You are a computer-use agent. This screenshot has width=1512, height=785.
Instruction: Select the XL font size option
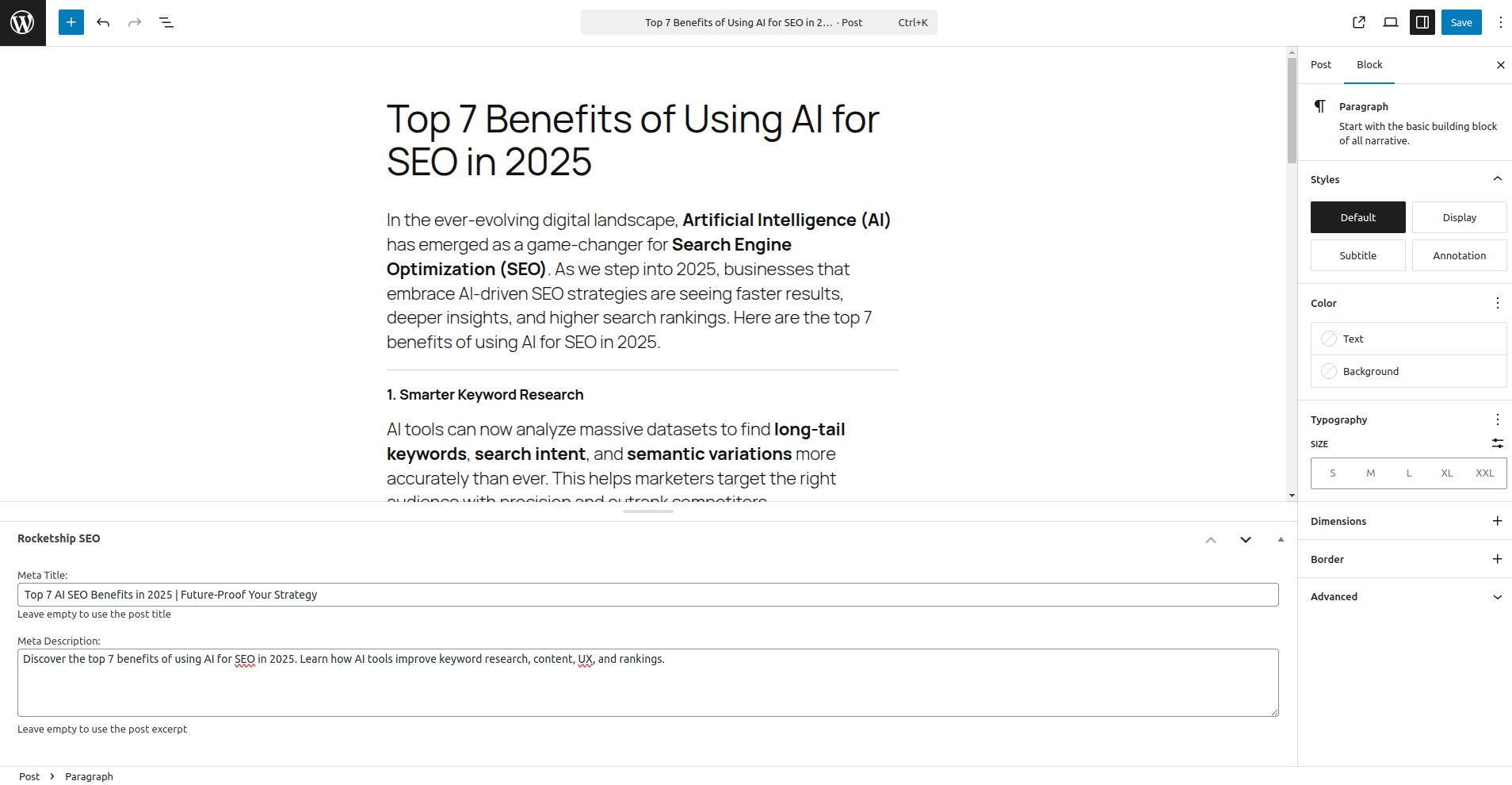pyautogui.click(x=1446, y=473)
